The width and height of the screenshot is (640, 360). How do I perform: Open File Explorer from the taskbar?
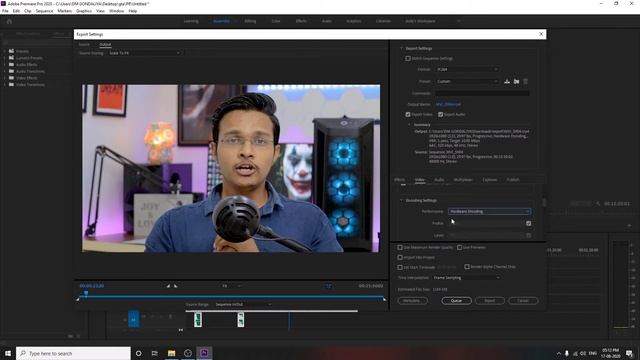171,353
